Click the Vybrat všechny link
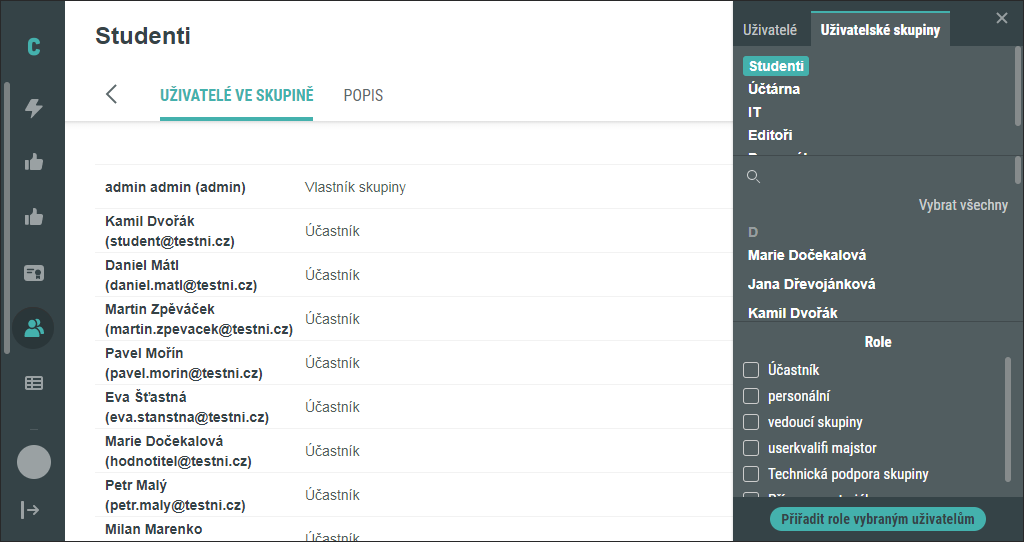This screenshot has width=1024, height=542. click(963, 205)
